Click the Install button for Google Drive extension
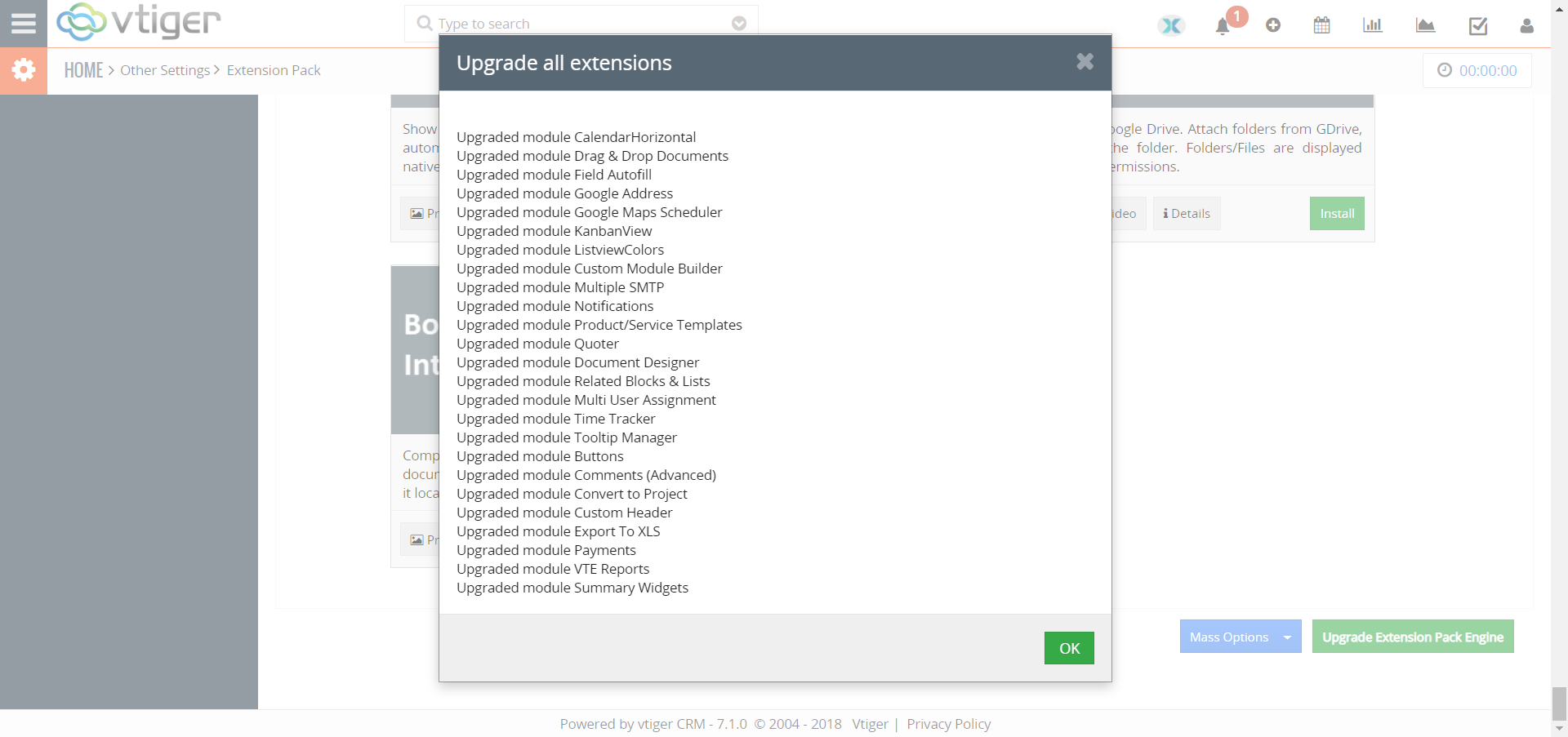This screenshot has height=737, width=1568. [x=1337, y=213]
